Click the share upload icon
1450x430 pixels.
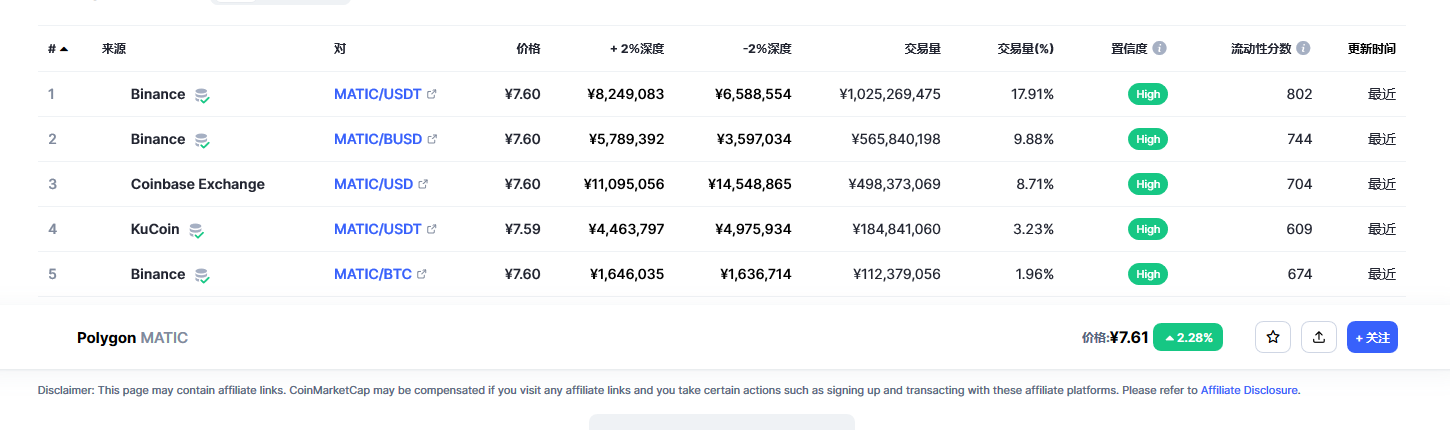pyautogui.click(x=1319, y=337)
